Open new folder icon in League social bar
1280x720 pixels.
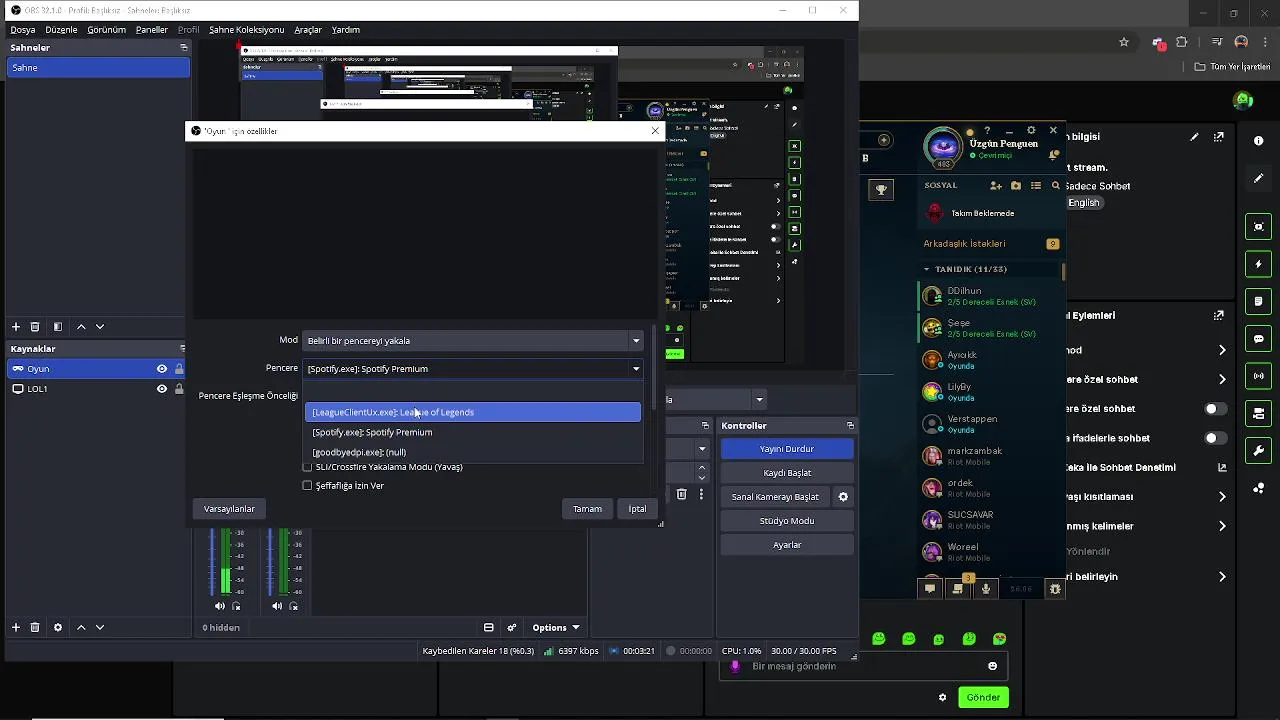(x=1016, y=186)
